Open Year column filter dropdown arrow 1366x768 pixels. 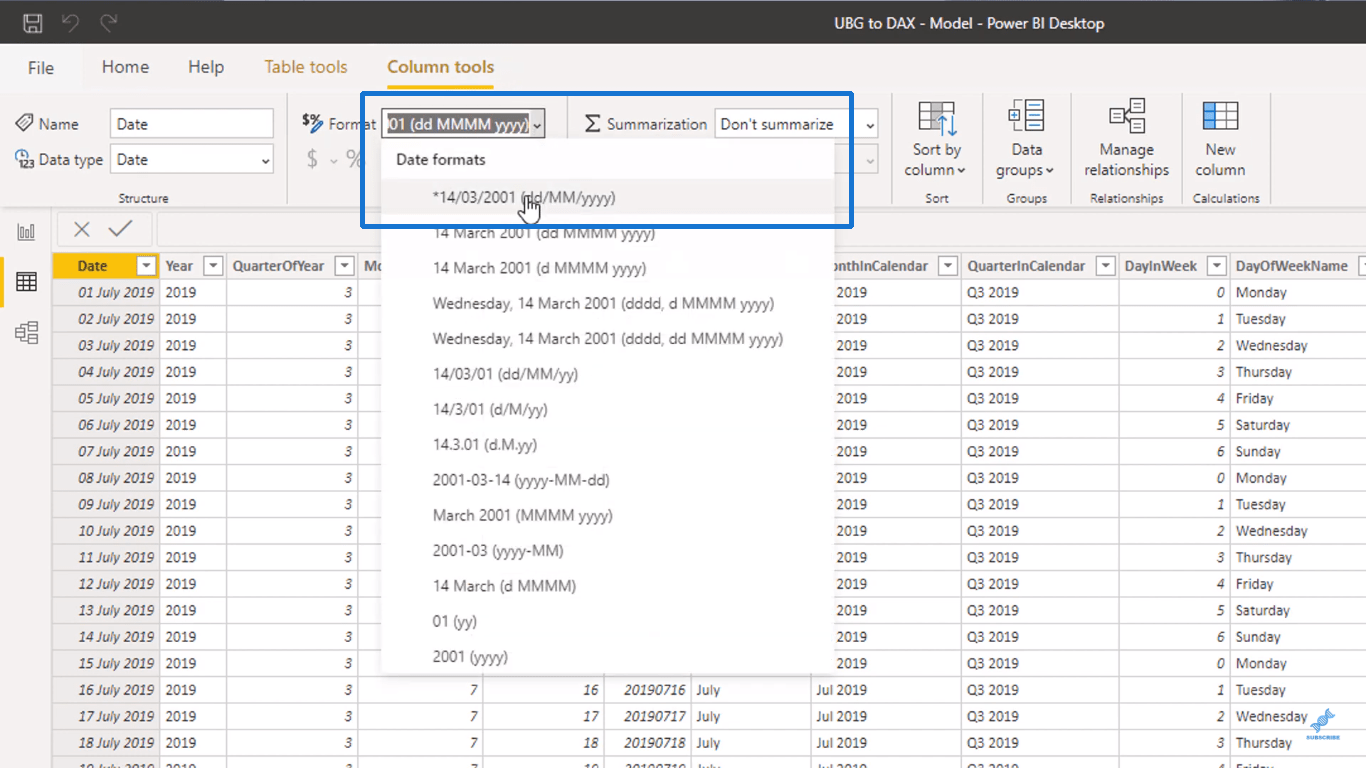point(212,266)
